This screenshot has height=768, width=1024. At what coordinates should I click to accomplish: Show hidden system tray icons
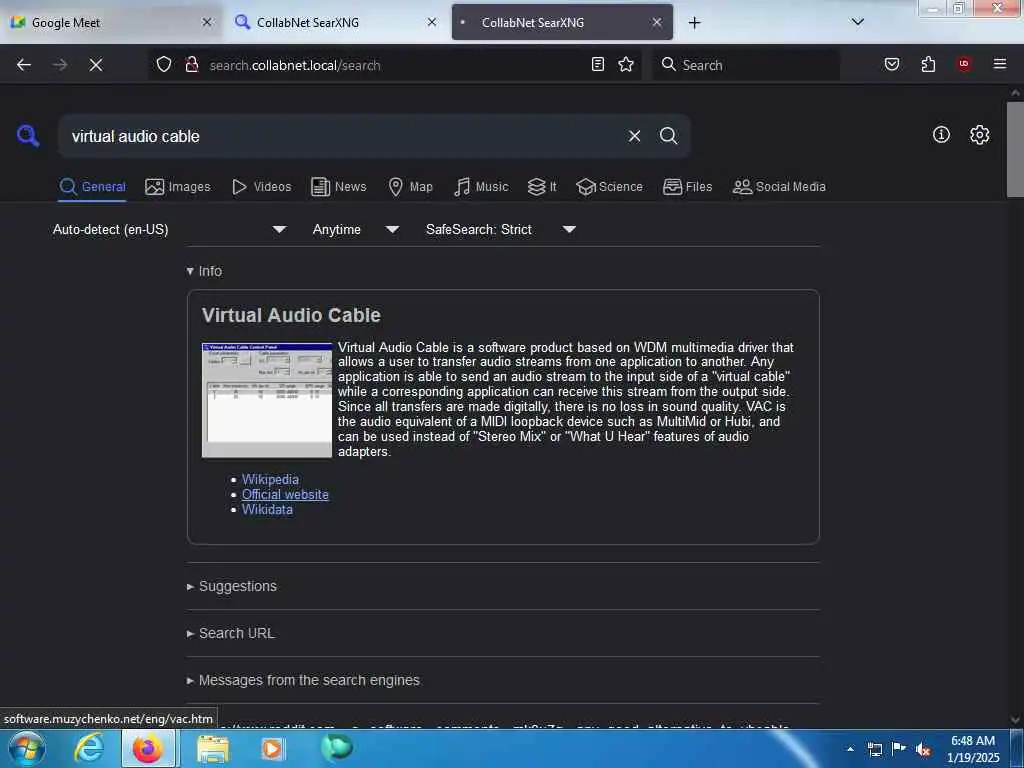(850, 750)
